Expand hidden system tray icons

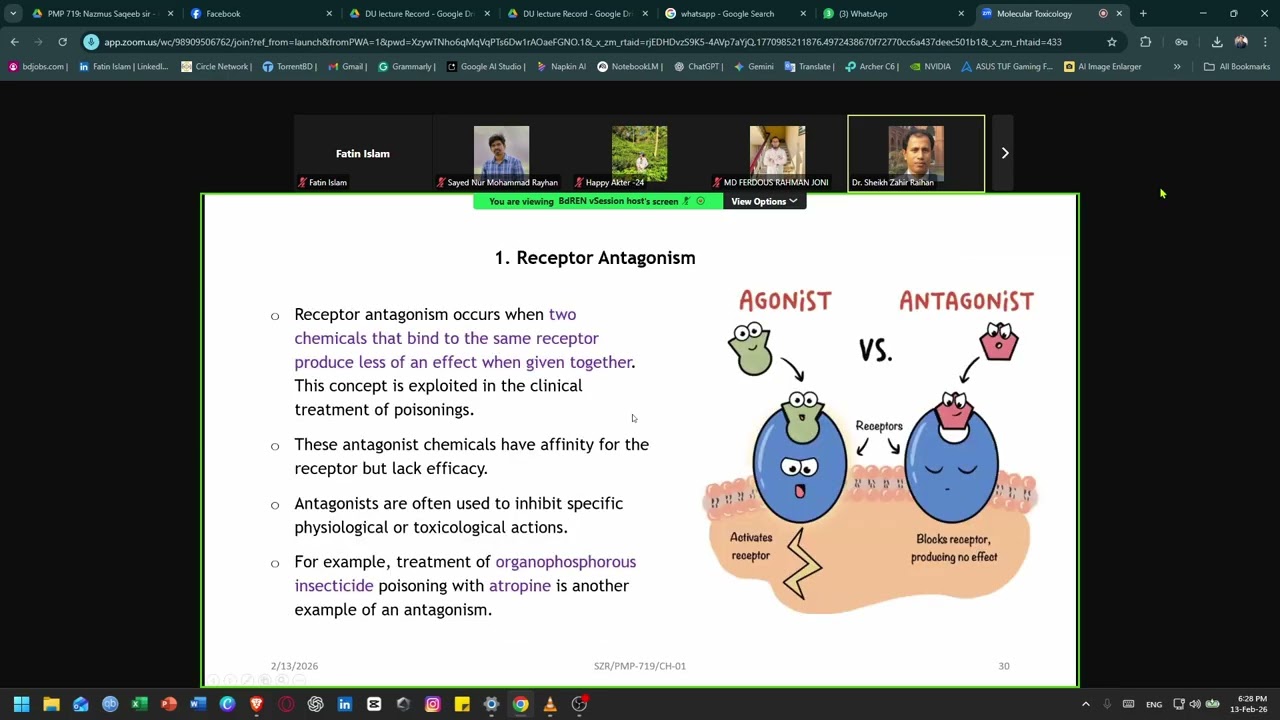(x=1085, y=704)
